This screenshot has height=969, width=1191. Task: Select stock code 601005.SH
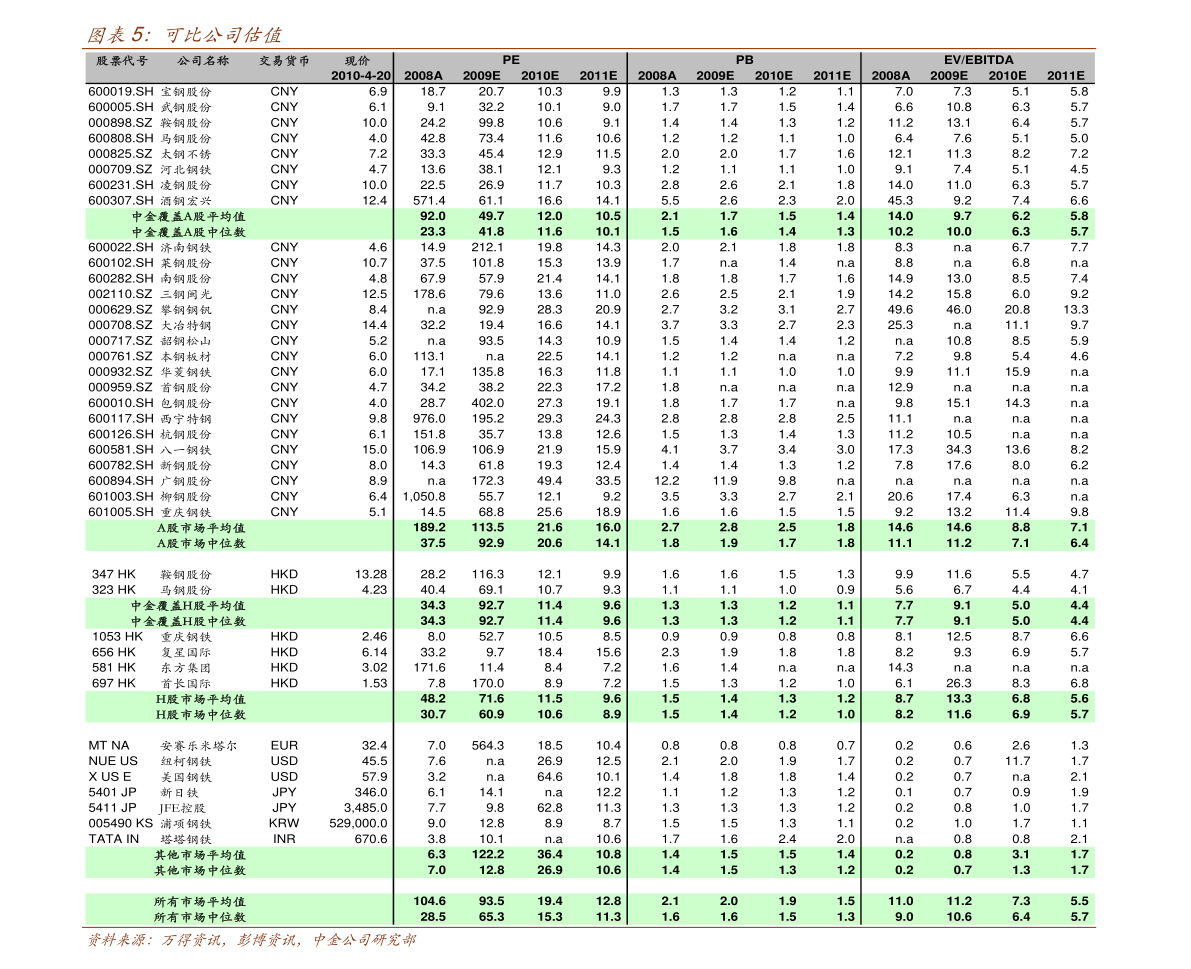point(120,512)
